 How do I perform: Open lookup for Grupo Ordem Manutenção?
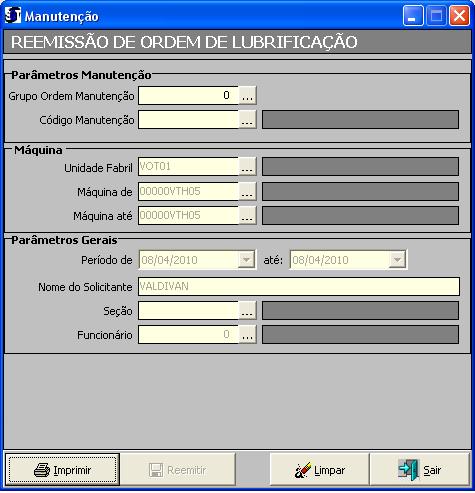coord(247,96)
